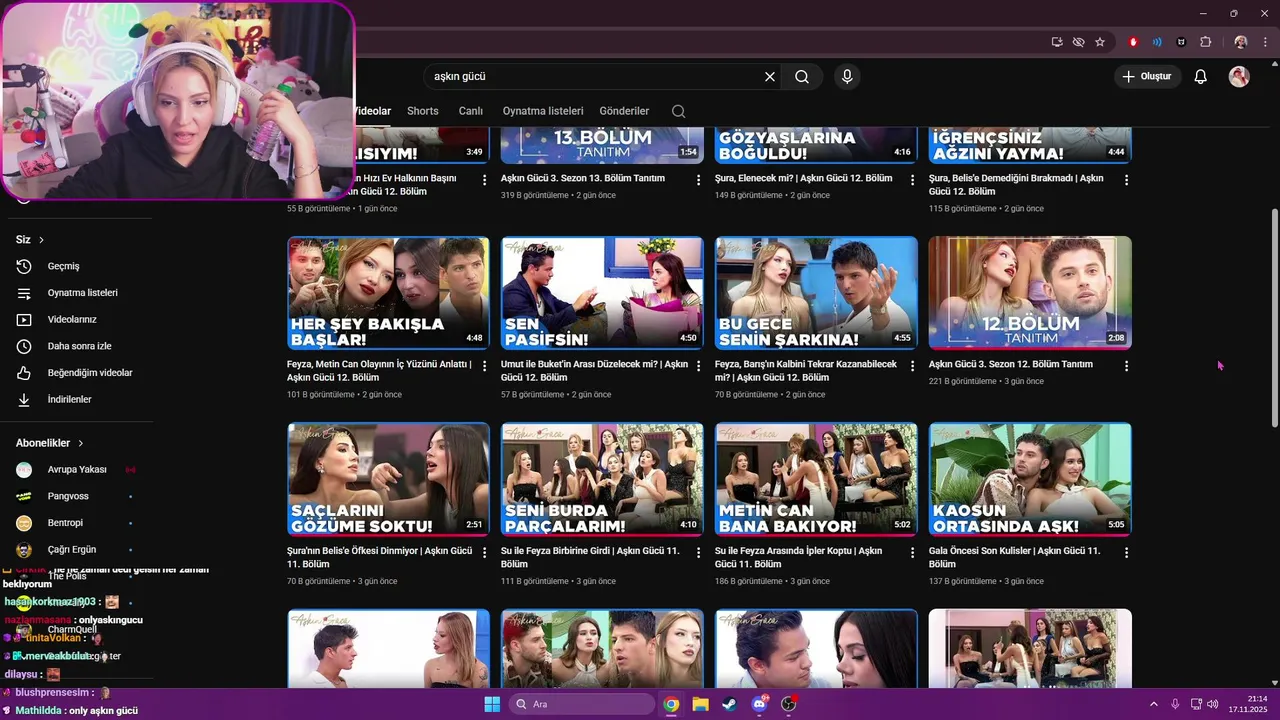Open YouTube notifications bell
Screen dimensions: 1280x720
coord(1201,76)
